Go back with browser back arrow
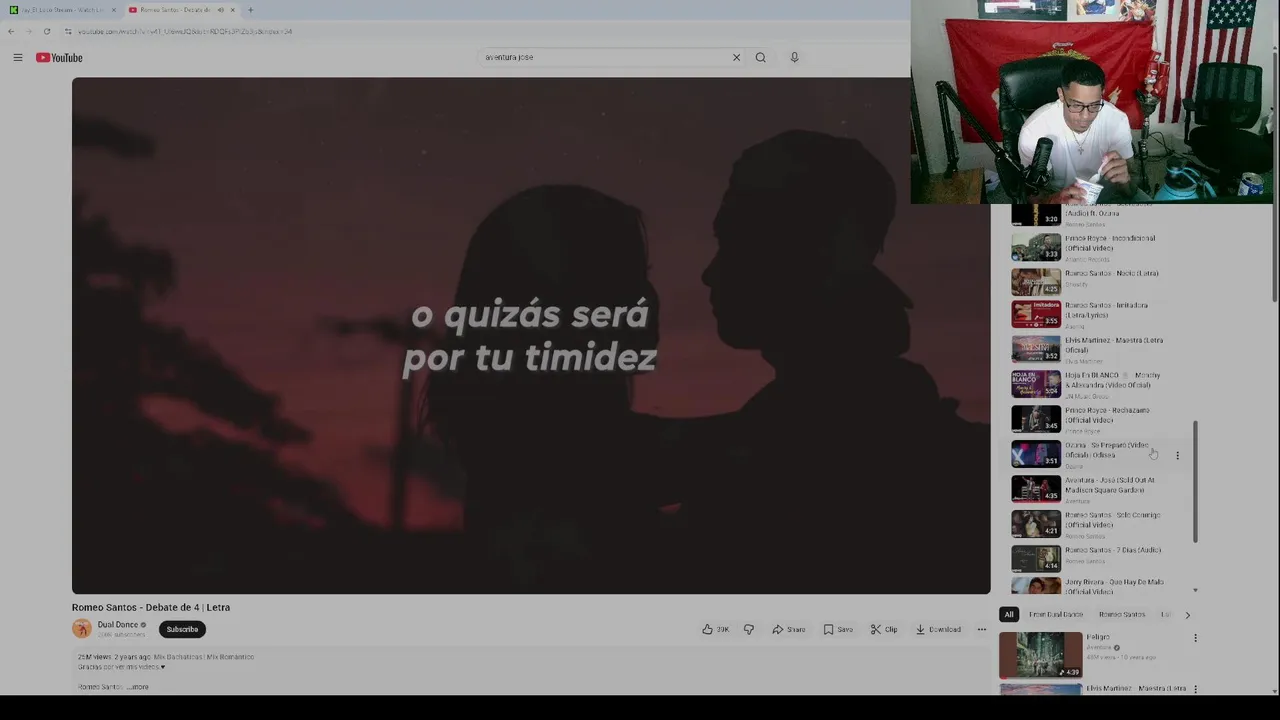Screen dimensions: 1280x720 pos(11,31)
